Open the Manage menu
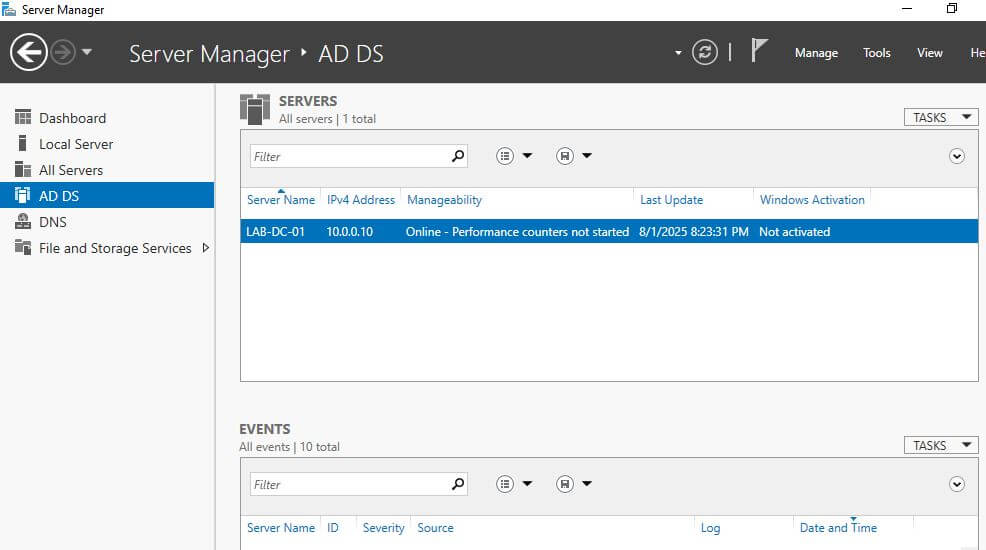Viewport: 986px width, 550px height. [816, 53]
